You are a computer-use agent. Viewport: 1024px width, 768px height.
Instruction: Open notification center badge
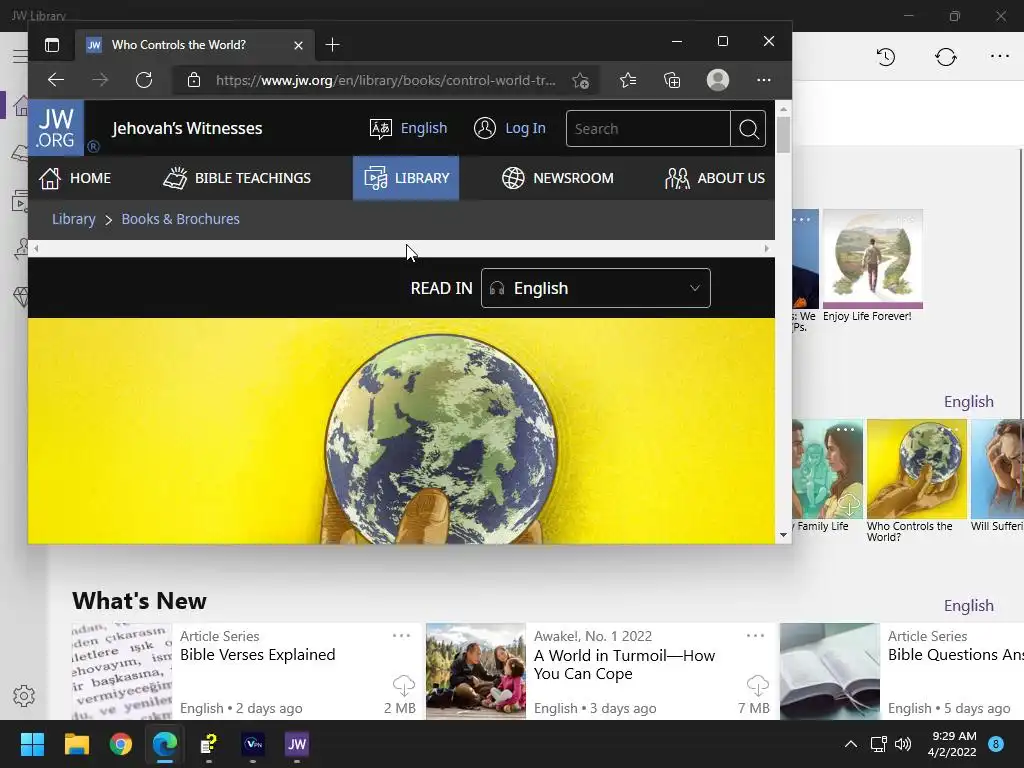pos(996,744)
